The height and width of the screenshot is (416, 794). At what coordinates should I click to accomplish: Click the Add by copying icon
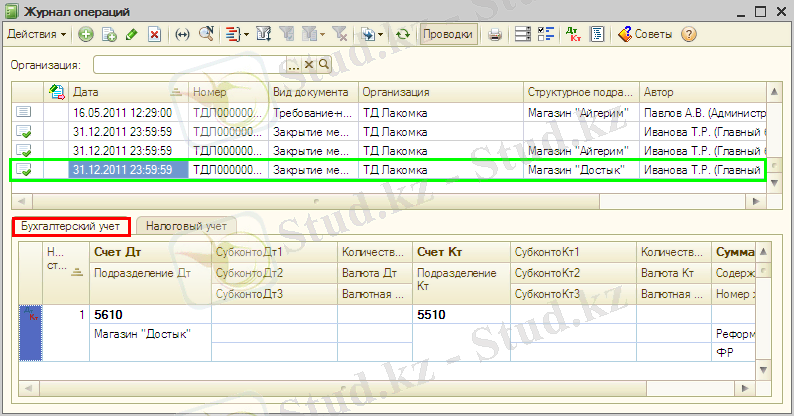tap(109, 34)
